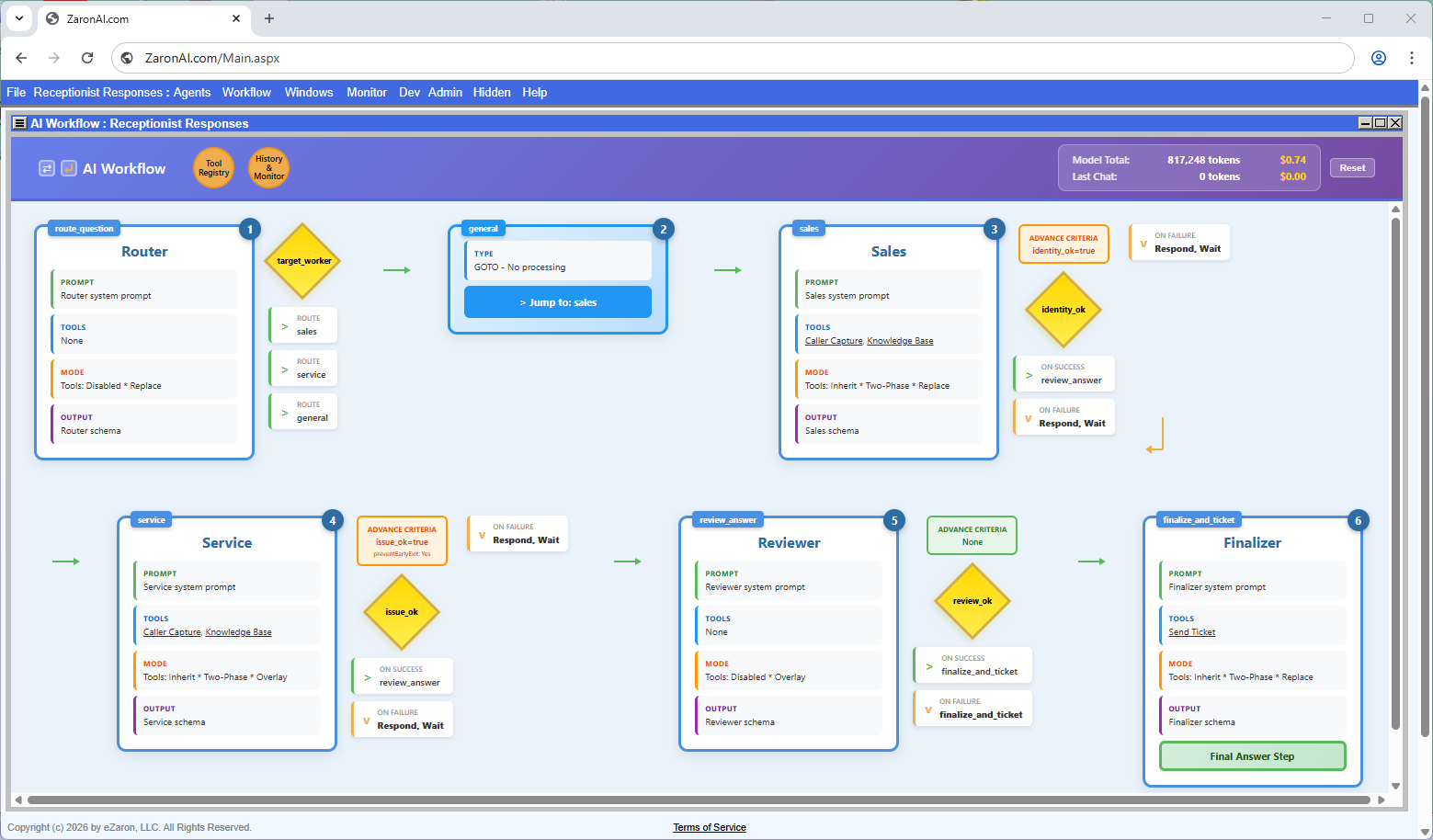The image size is (1433, 840).
Task: Click step number 2 badge on general
Action: tap(664, 229)
